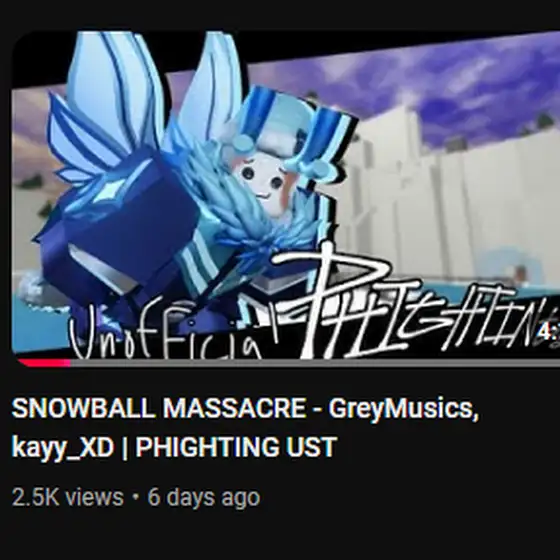Click the gray unwatched progress bar portion
The width and height of the screenshot is (560, 560).
click(x=315, y=363)
